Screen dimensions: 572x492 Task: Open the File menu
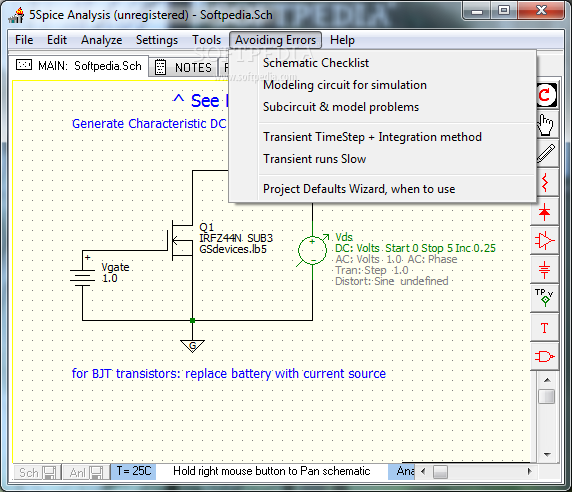pos(24,40)
